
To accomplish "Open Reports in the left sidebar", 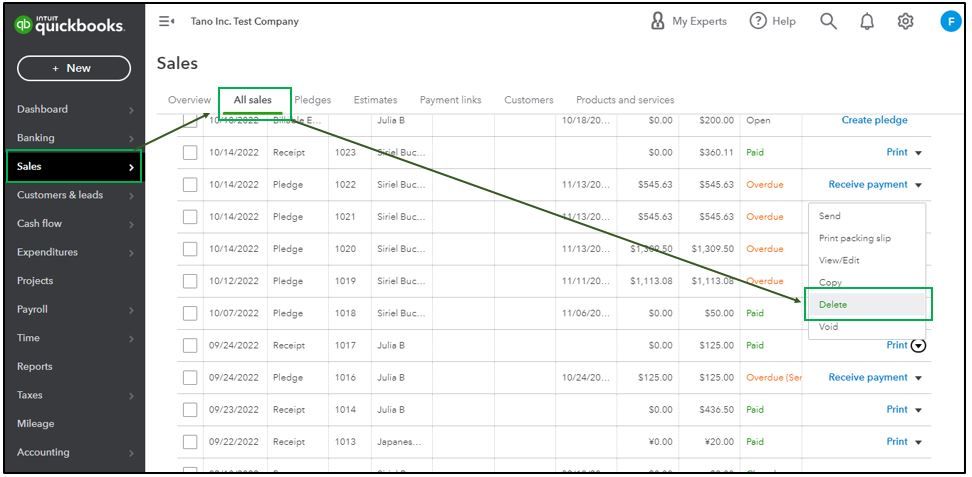I will click(x=35, y=366).
